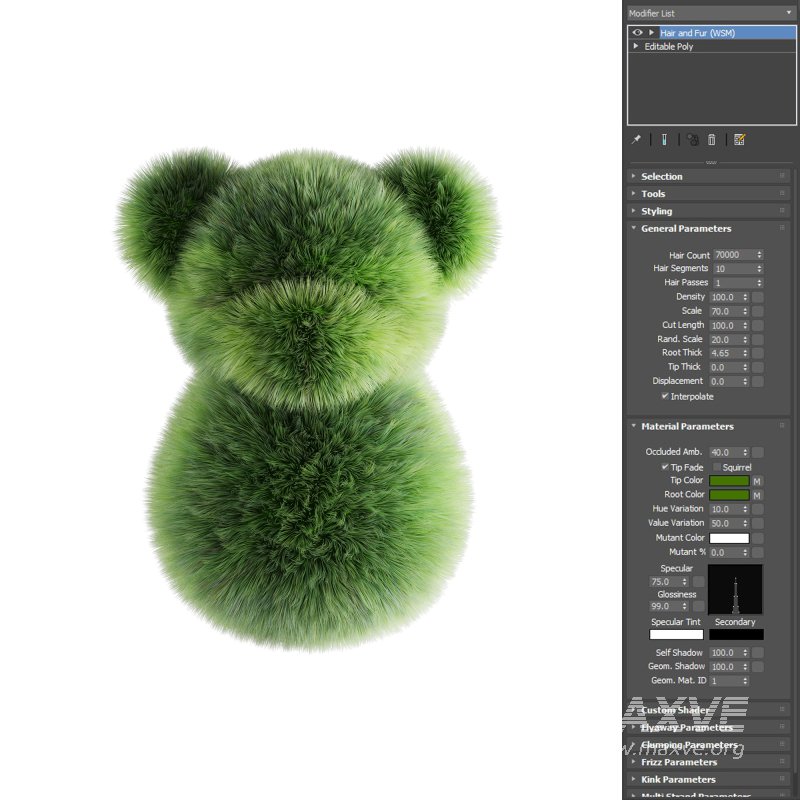800x800 pixels.
Task: Select the Pin Stack icon
Action: [637, 139]
